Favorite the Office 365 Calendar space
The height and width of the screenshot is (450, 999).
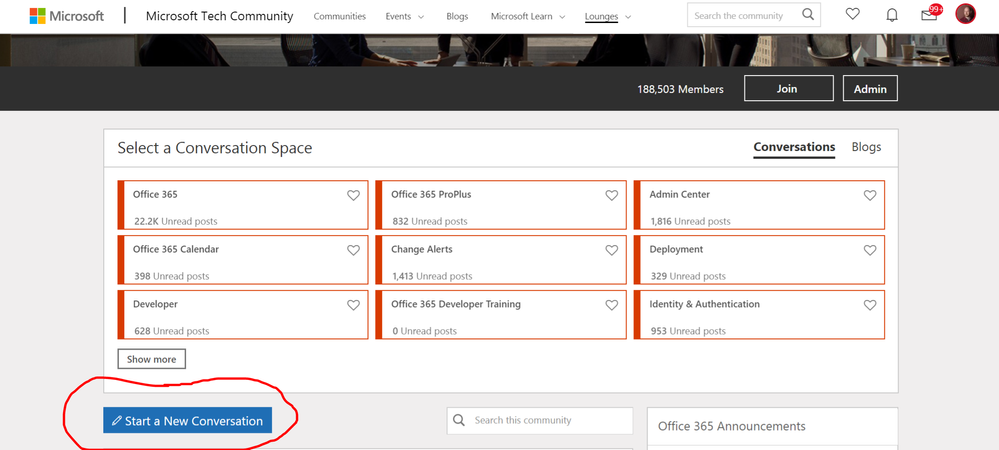pos(353,250)
